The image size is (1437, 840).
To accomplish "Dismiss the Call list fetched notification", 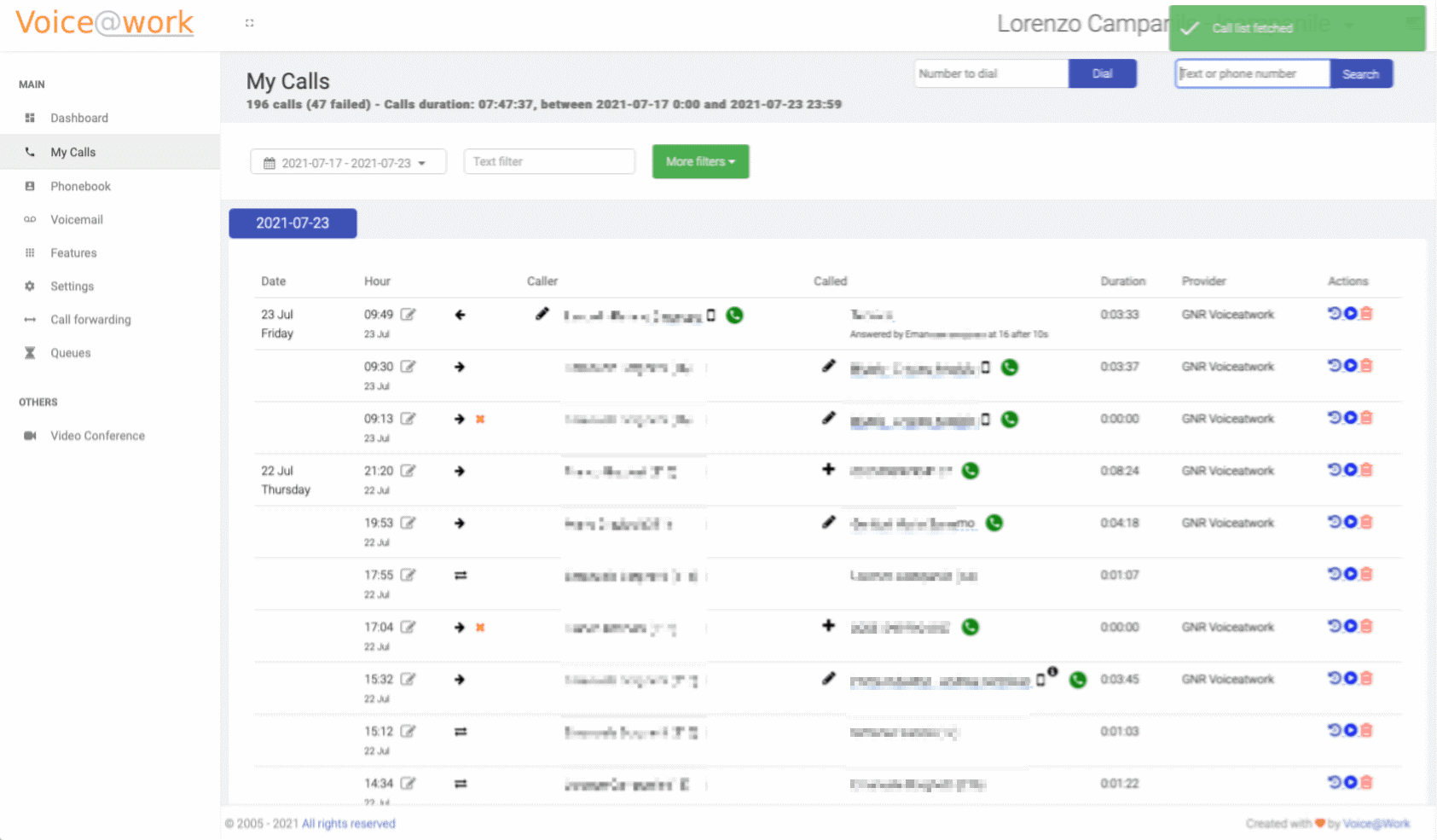I will coord(1297,28).
